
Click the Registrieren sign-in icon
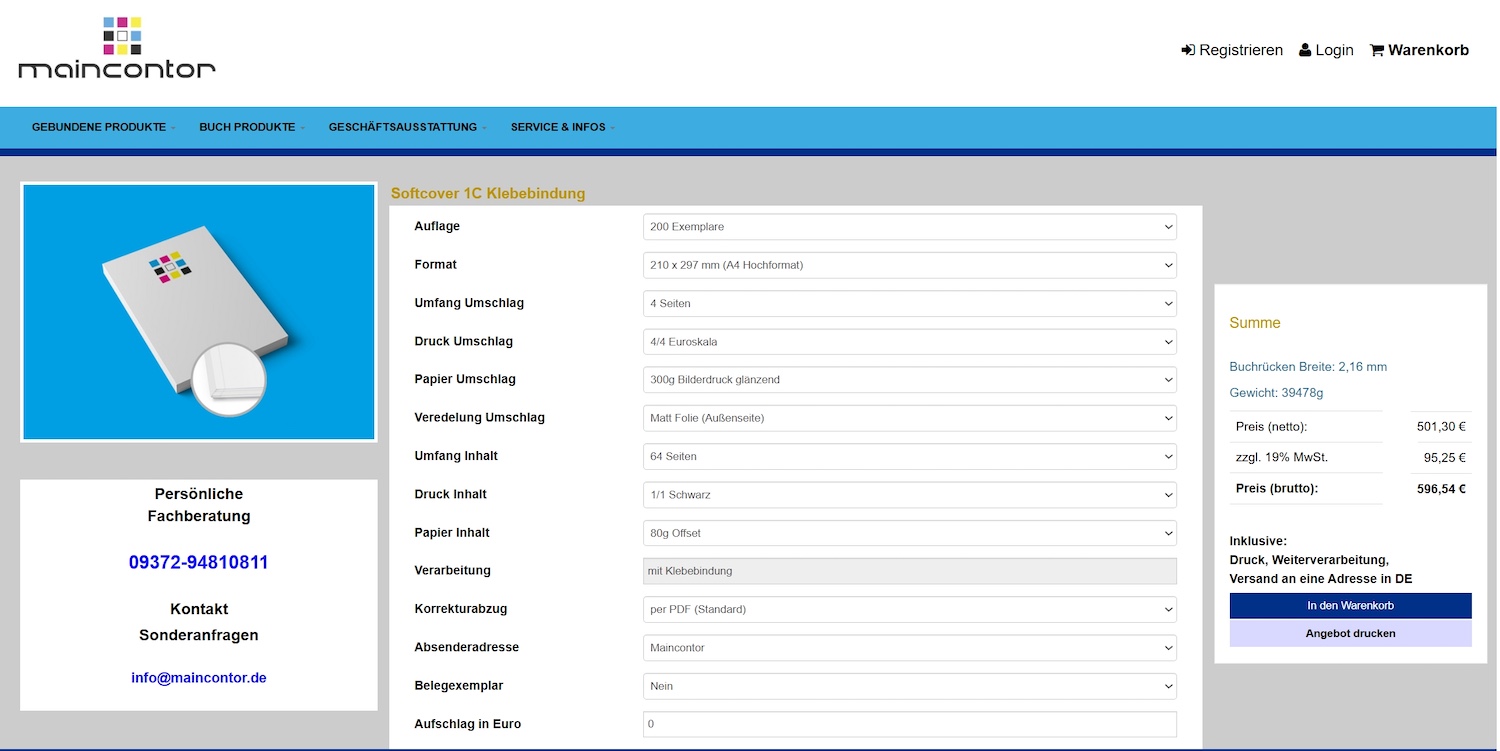(x=1188, y=50)
